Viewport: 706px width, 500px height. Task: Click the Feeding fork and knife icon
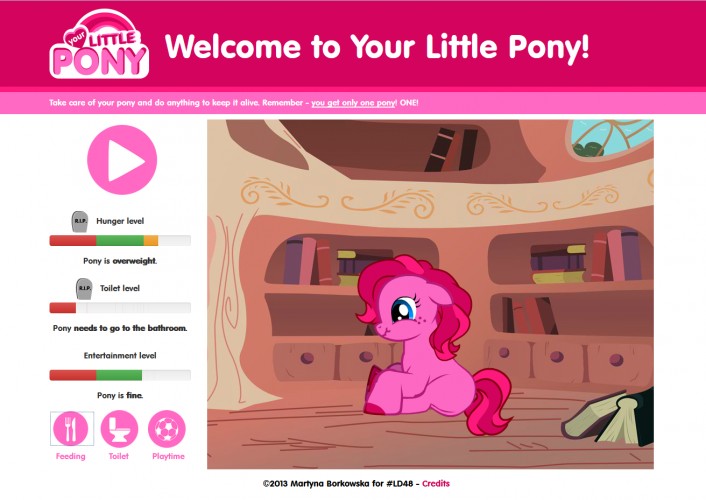tap(70, 428)
